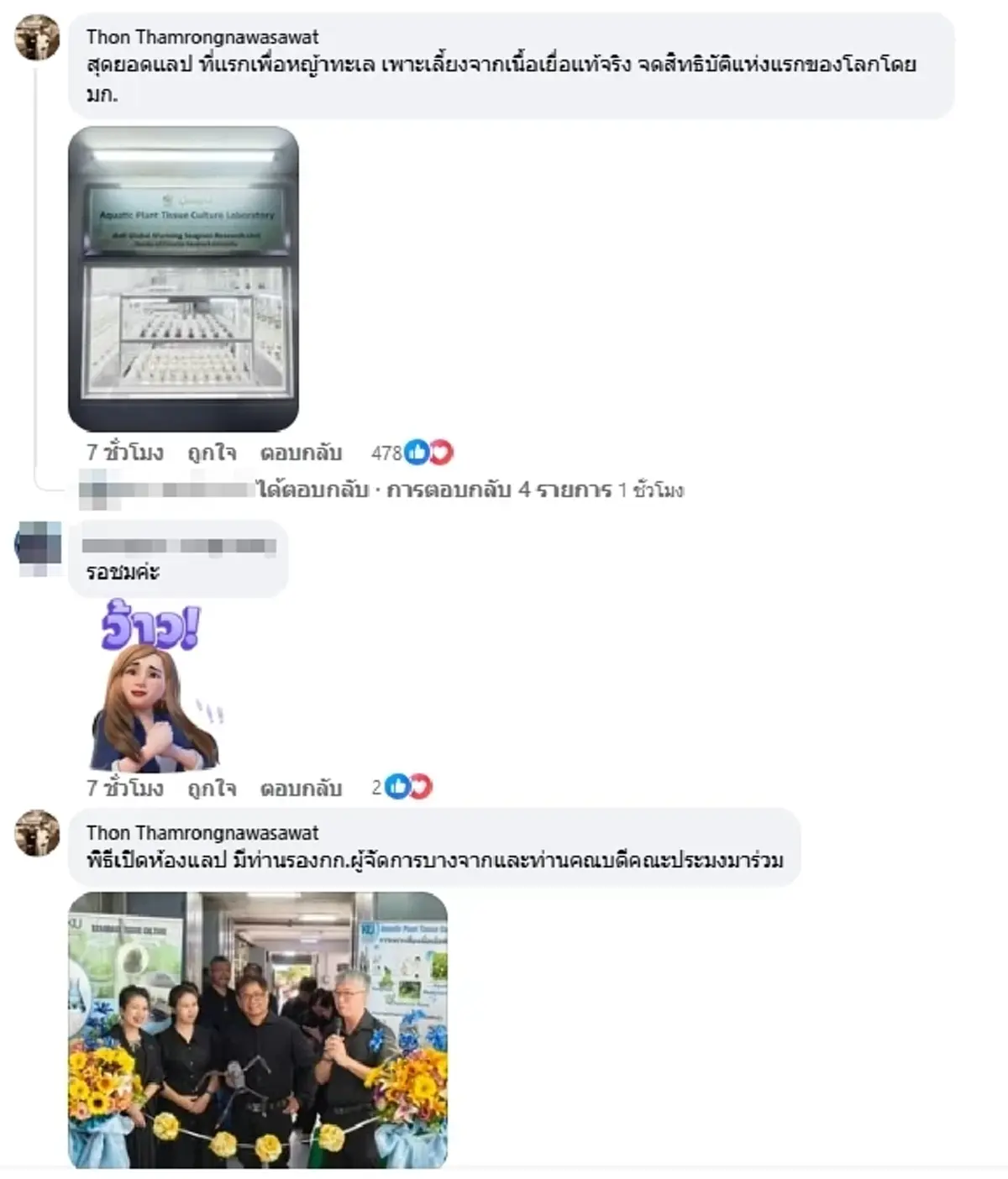Click the 7 ชั่วโมง timestamp on first comment
The height and width of the screenshot is (1179, 1008).
coord(124,453)
